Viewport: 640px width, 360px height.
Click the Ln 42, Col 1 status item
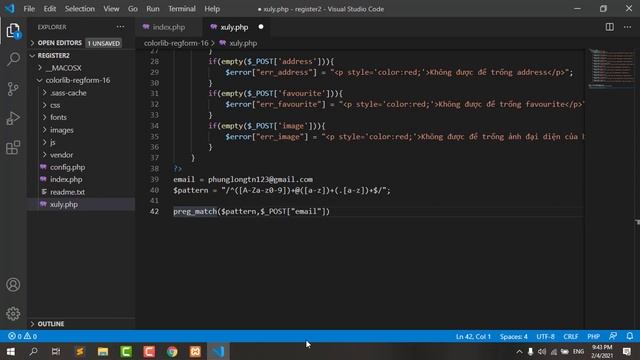point(473,336)
